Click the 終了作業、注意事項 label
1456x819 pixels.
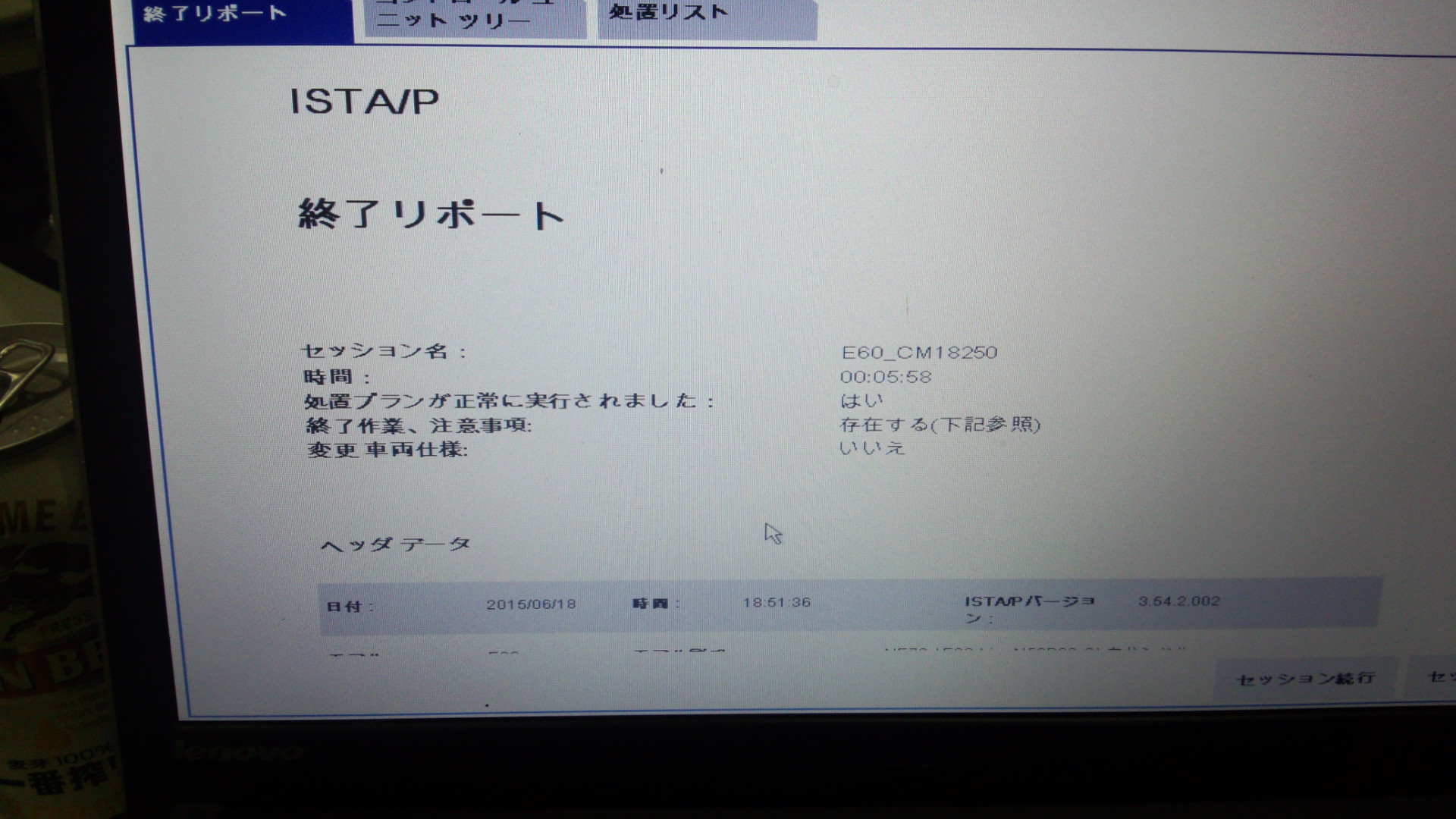[418, 425]
